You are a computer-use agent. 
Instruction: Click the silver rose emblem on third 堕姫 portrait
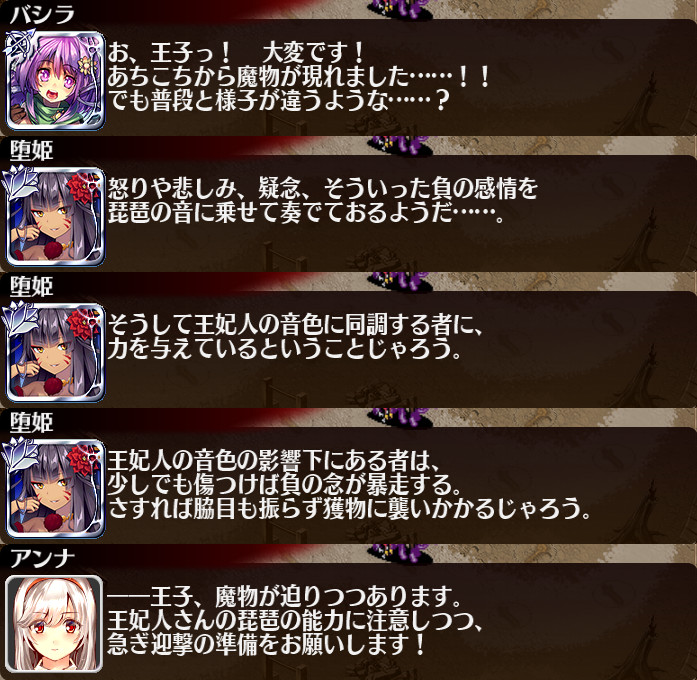[x=20, y=453]
